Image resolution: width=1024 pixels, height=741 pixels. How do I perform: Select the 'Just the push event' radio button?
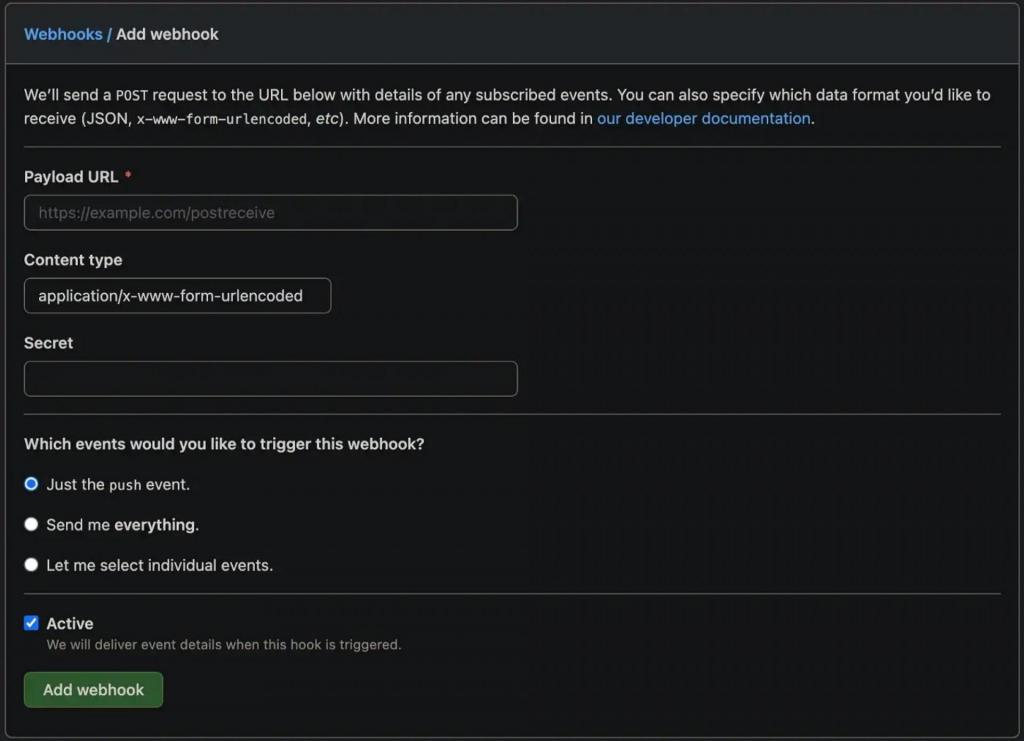31,484
